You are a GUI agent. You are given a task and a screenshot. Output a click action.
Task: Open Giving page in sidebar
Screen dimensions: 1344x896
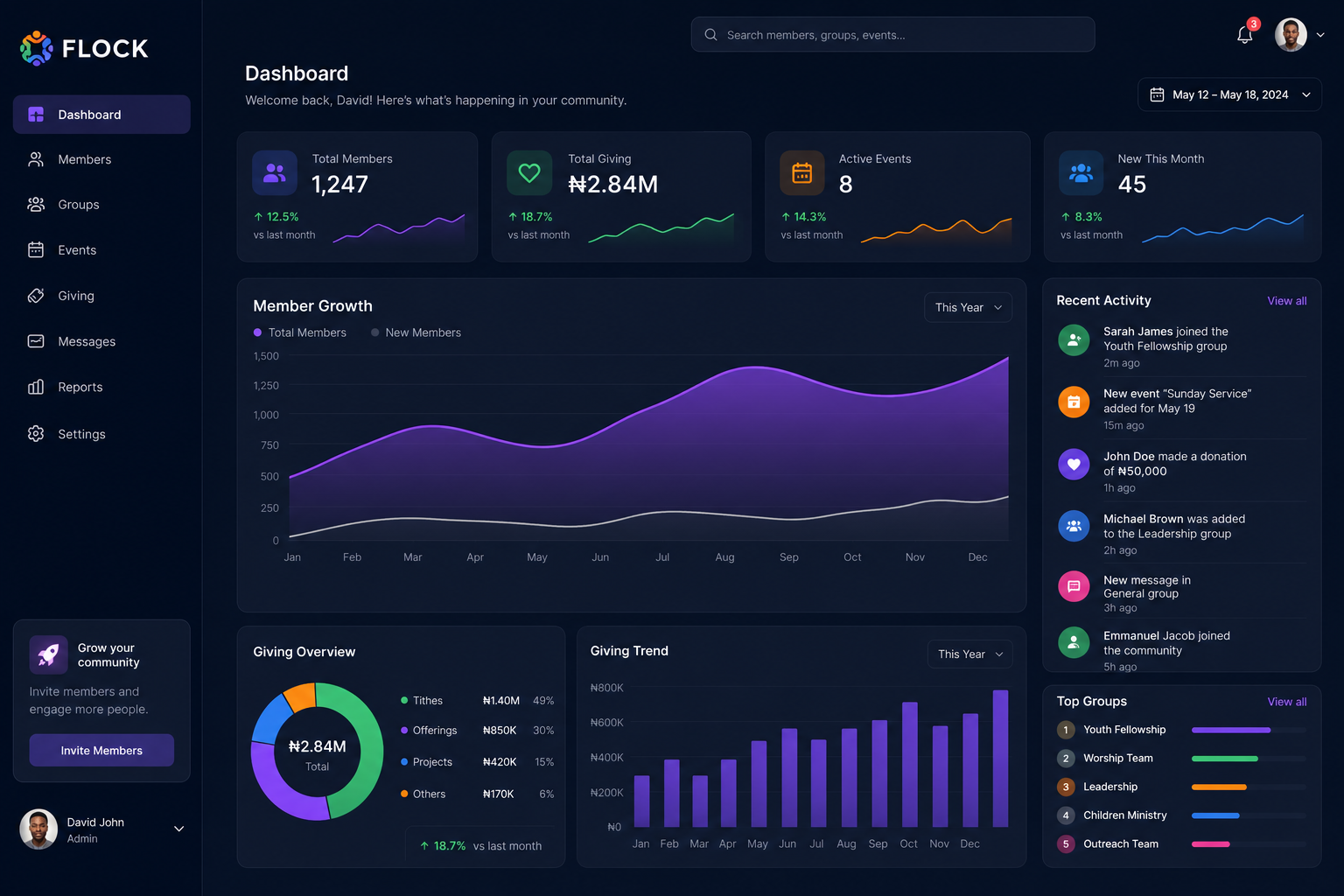pyautogui.click(x=101, y=296)
